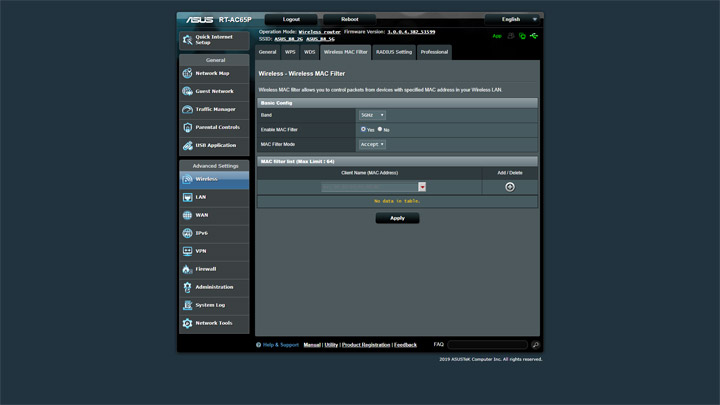Click the MAC address input field

tap(370, 187)
